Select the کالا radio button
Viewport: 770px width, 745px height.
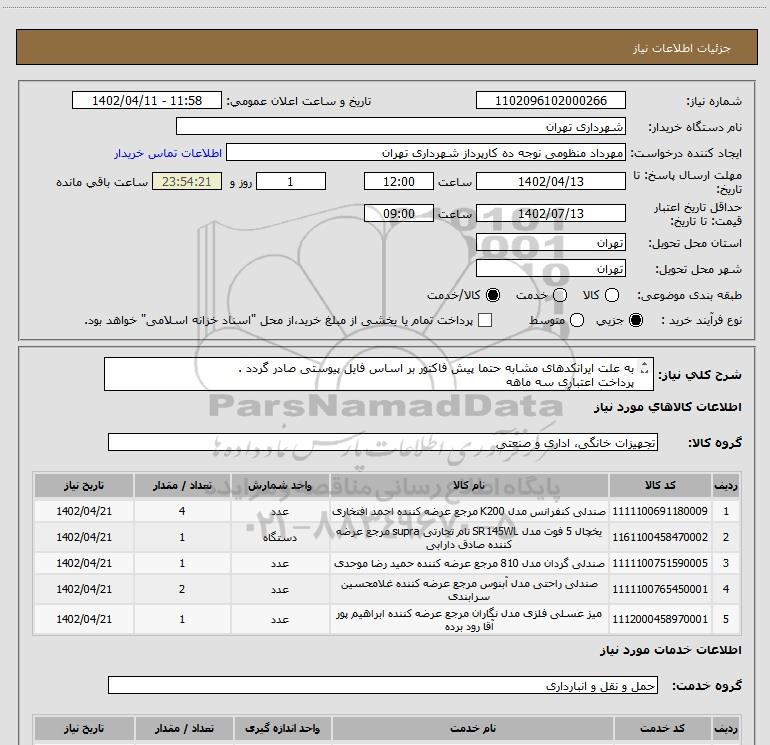tap(612, 295)
